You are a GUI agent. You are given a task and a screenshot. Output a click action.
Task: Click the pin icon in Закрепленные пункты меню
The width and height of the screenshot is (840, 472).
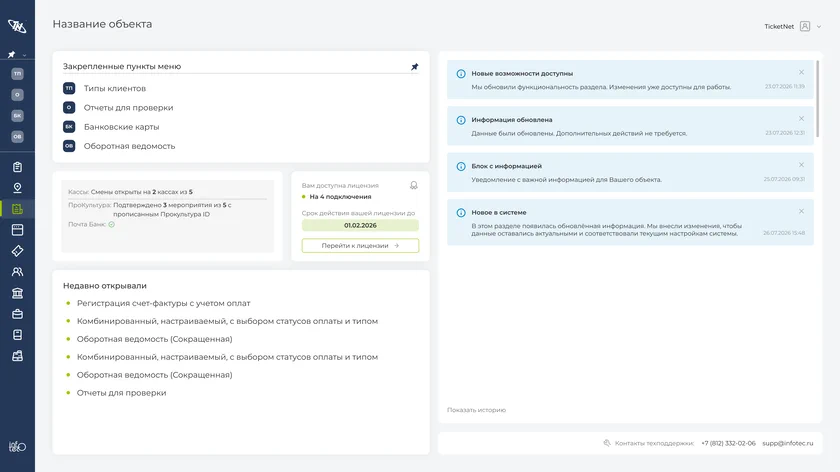point(415,66)
